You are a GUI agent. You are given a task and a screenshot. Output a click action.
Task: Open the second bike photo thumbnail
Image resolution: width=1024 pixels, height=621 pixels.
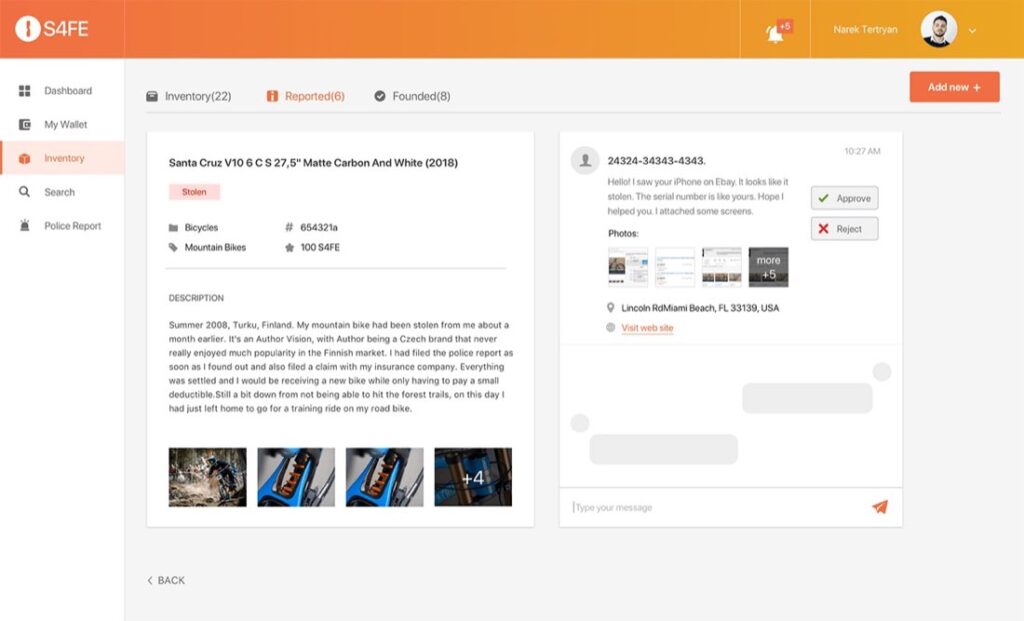click(296, 477)
